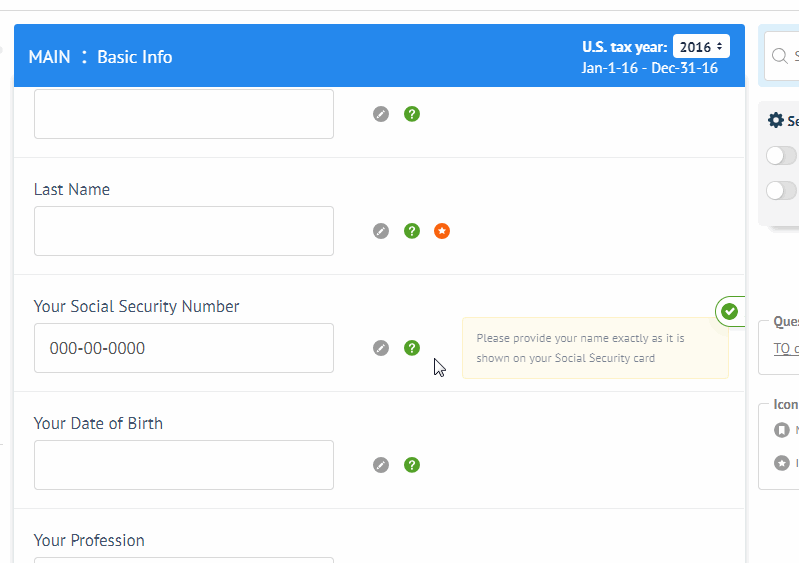Screen dimensions: 799x563
Task: Click pencil edit icon beside Last Name
Action: pyautogui.click(x=380, y=231)
